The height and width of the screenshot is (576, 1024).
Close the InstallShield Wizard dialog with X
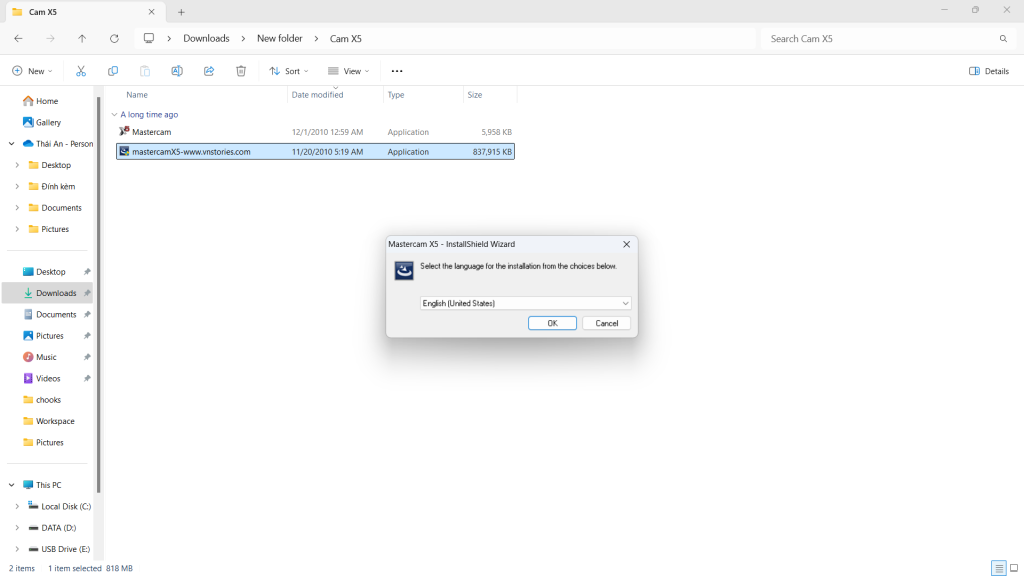pyautogui.click(x=626, y=244)
